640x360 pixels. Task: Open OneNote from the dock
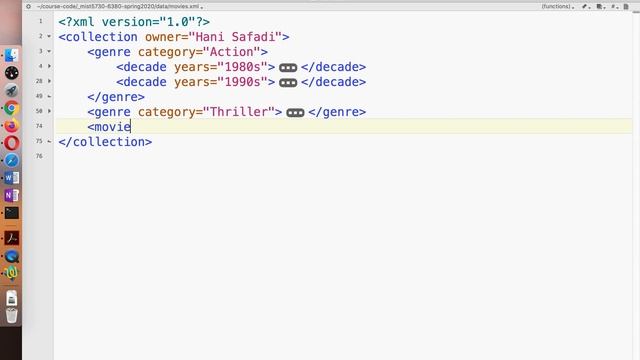[x=11, y=196]
